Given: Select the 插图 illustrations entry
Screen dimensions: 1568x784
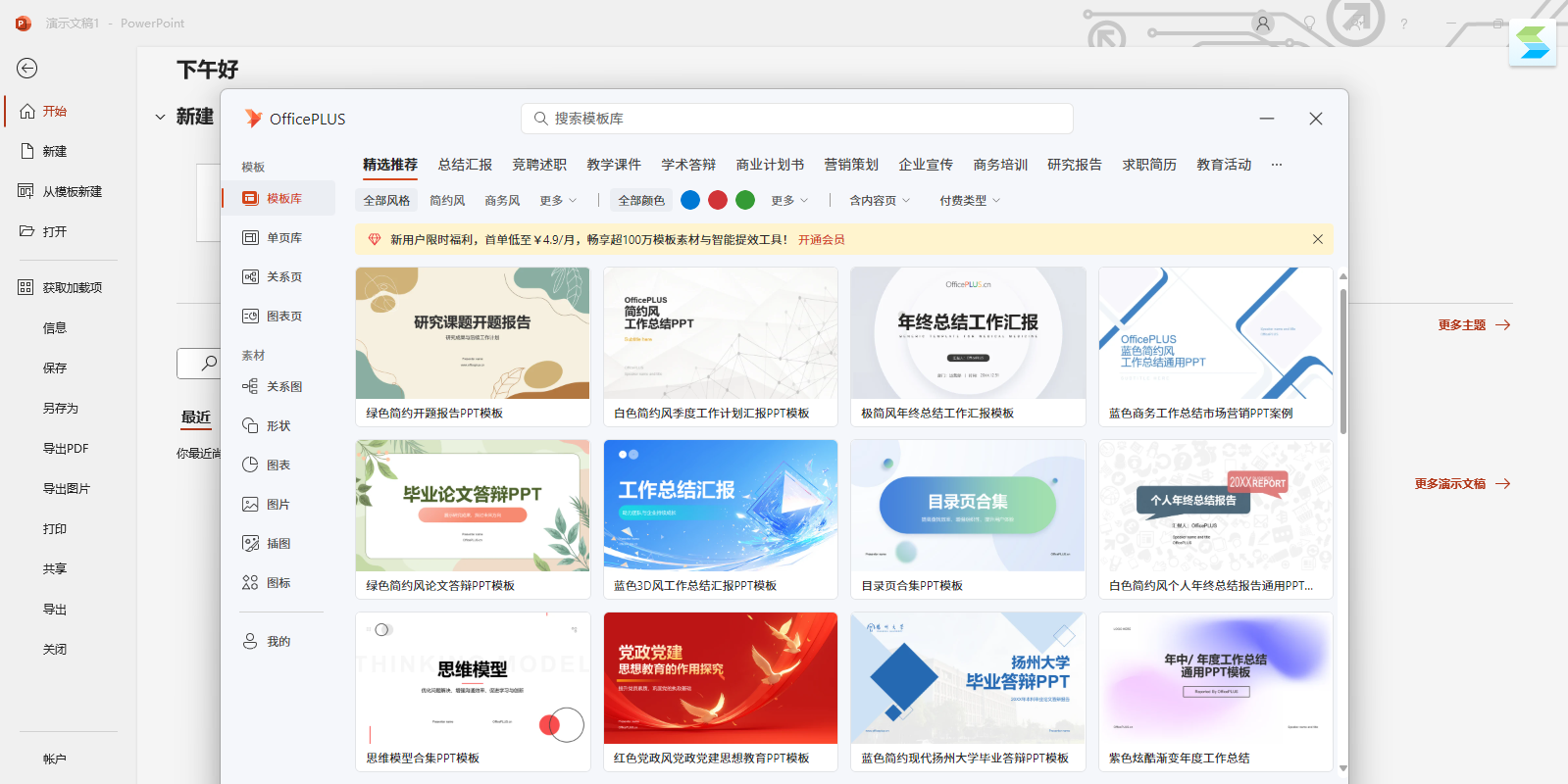Looking at the screenshot, I should pos(278,544).
